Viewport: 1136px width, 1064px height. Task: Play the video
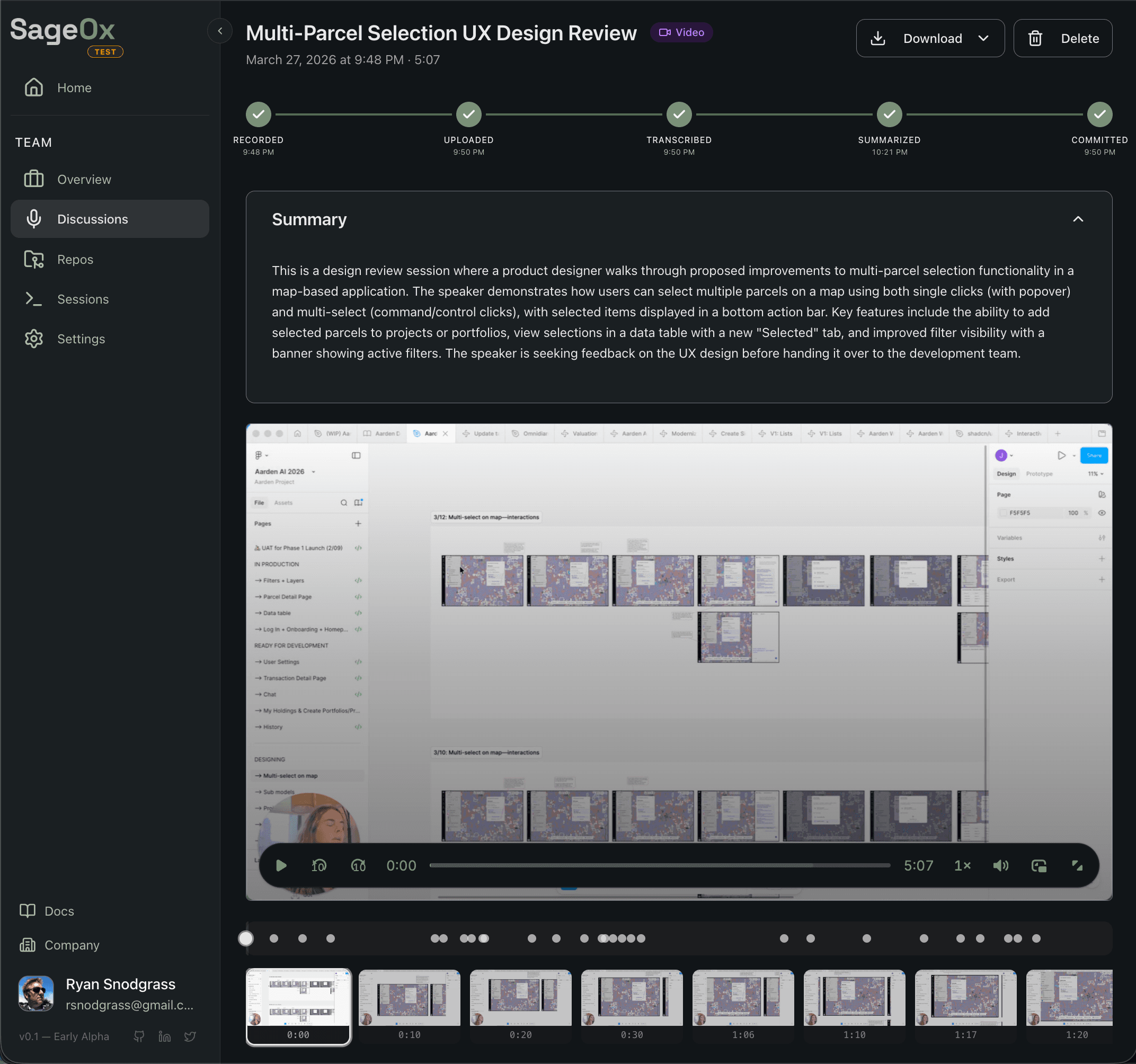point(281,865)
